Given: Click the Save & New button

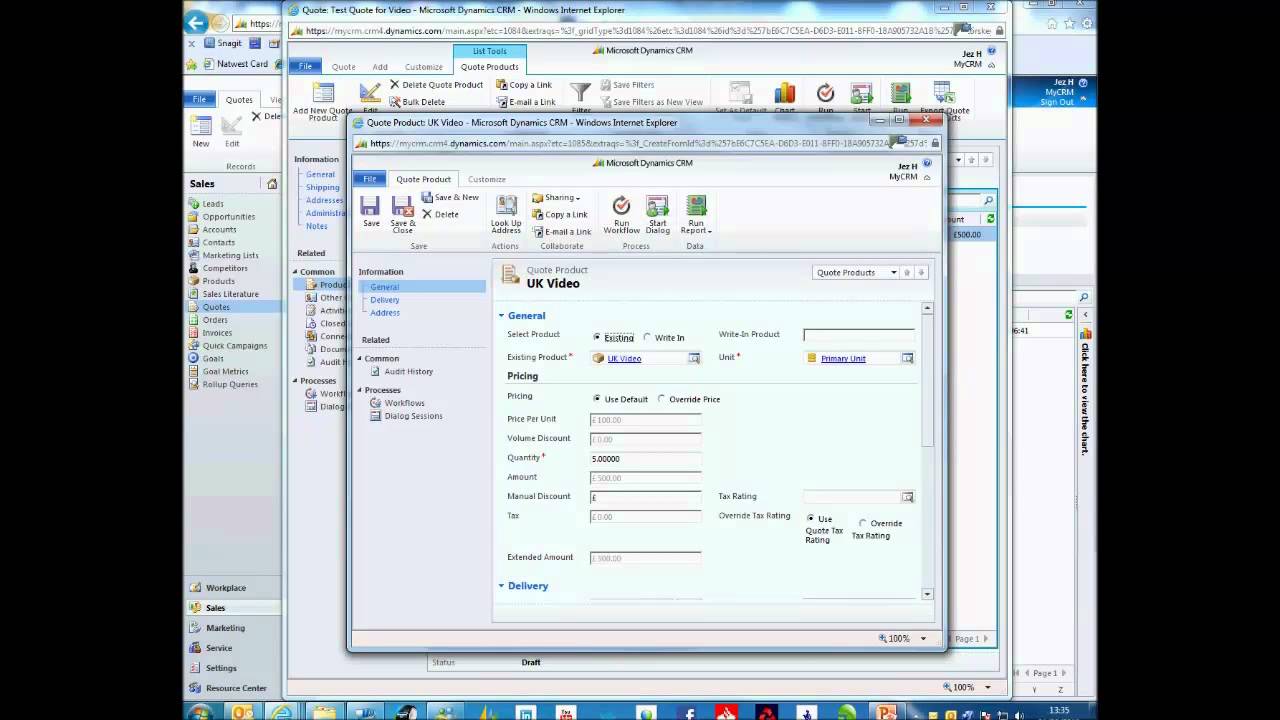Looking at the screenshot, I should pyautogui.click(x=450, y=197).
